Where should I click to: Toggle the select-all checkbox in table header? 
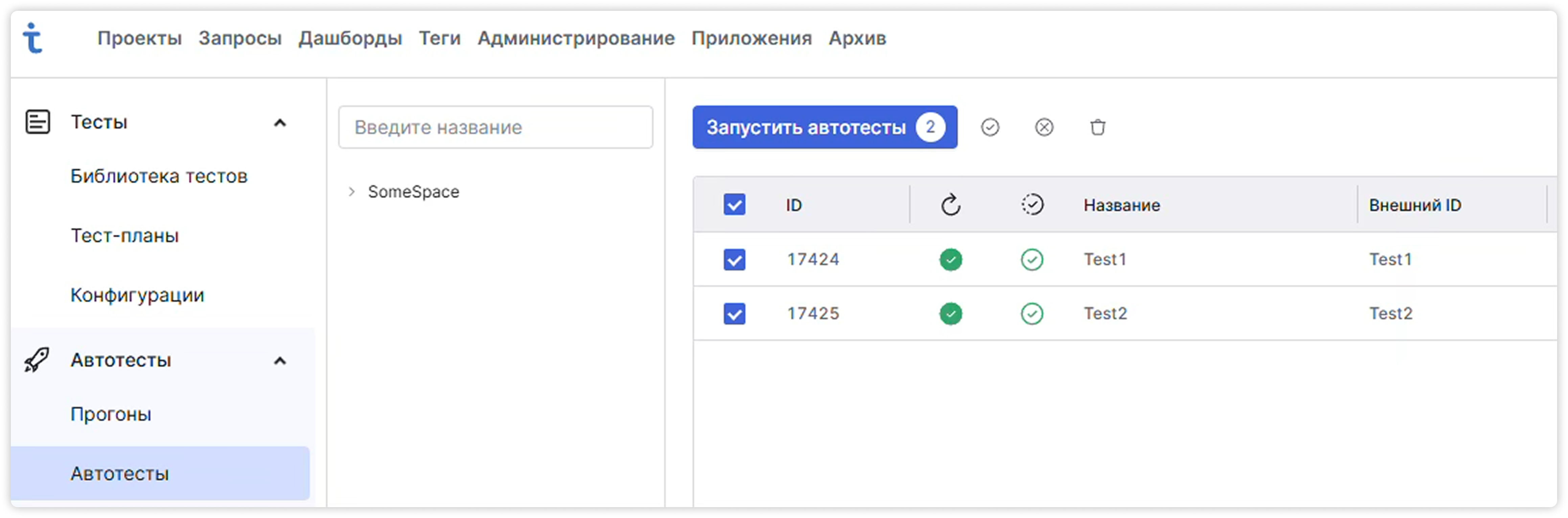click(734, 205)
